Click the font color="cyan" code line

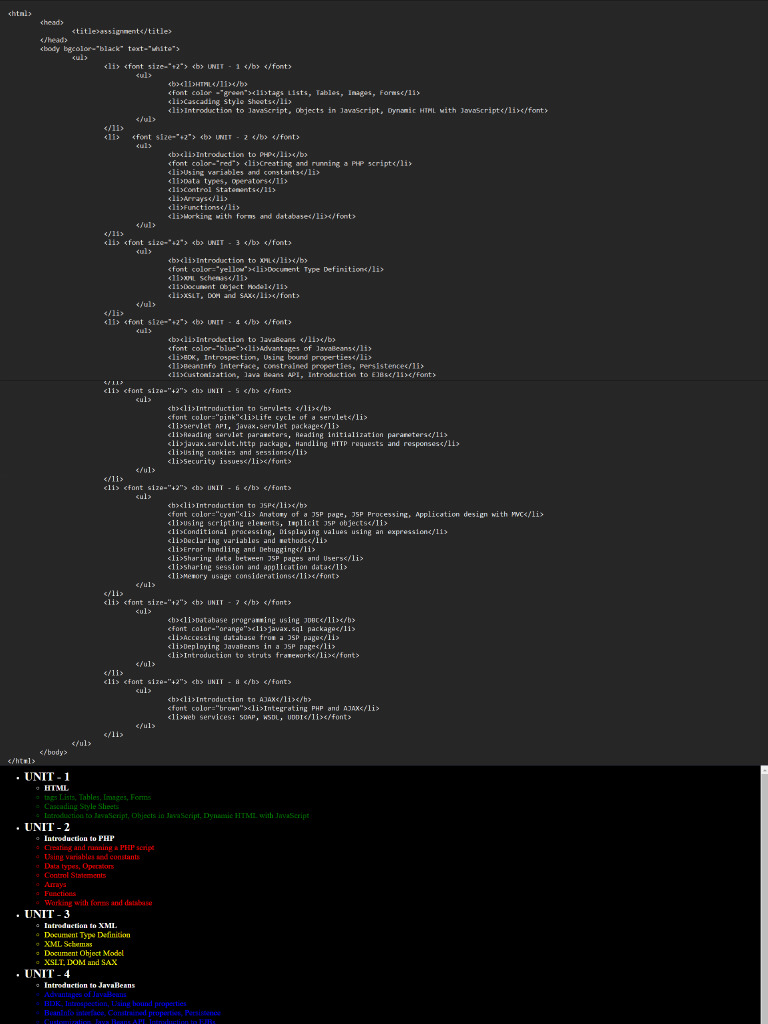pos(355,513)
